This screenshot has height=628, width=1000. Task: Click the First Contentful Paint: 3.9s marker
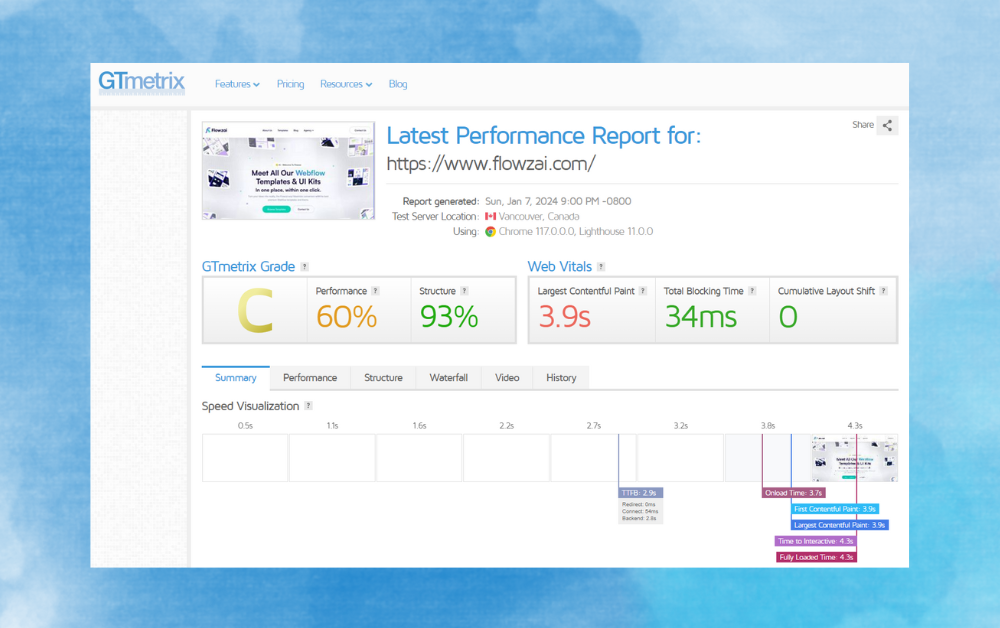pos(835,509)
